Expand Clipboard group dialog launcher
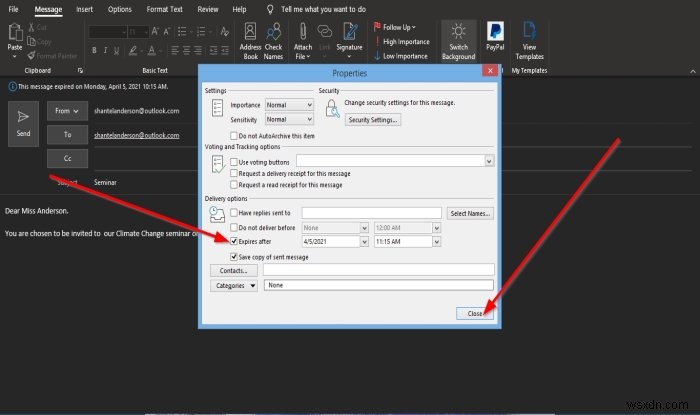The image size is (700, 415). 80,71
